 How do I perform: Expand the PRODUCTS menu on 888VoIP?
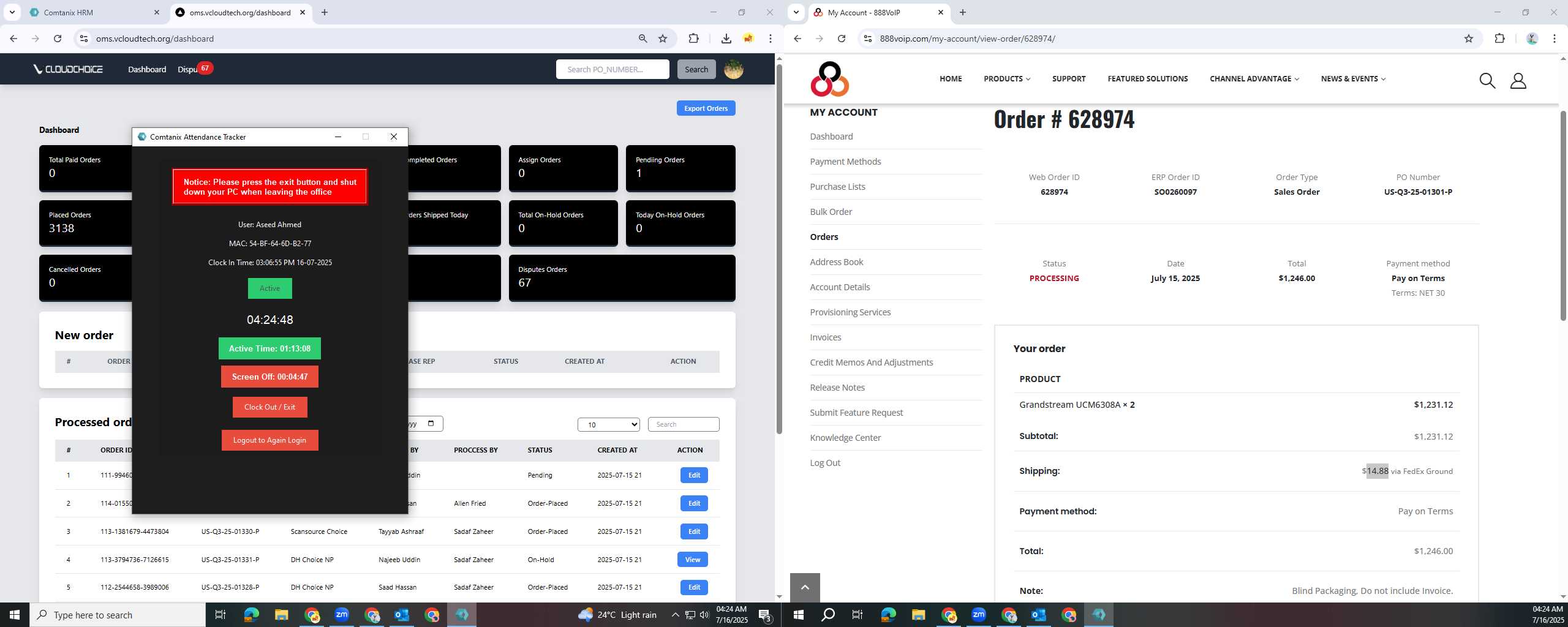click(x=1007, y=78)
